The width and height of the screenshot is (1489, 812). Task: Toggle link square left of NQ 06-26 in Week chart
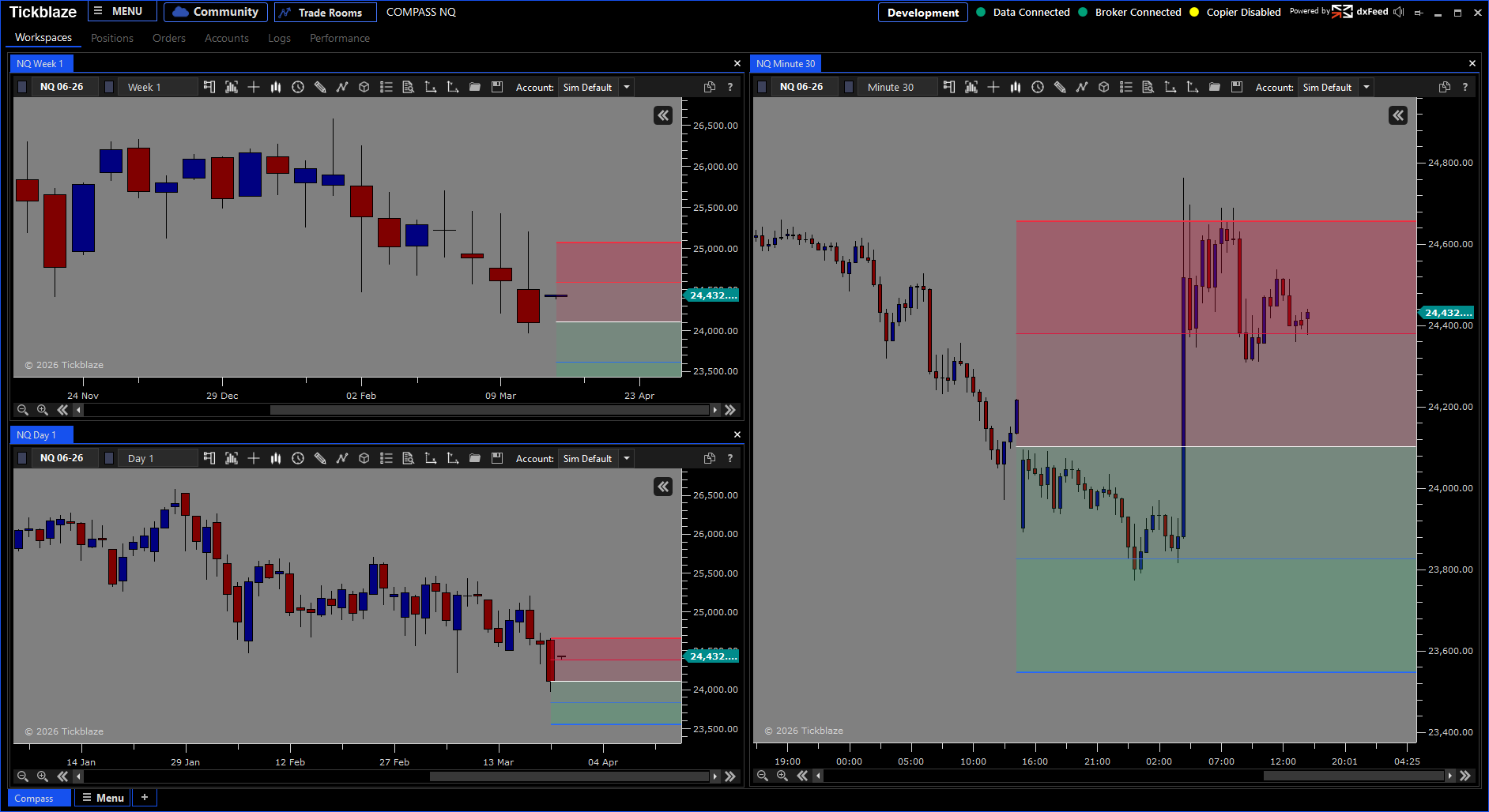click(23, 87)
